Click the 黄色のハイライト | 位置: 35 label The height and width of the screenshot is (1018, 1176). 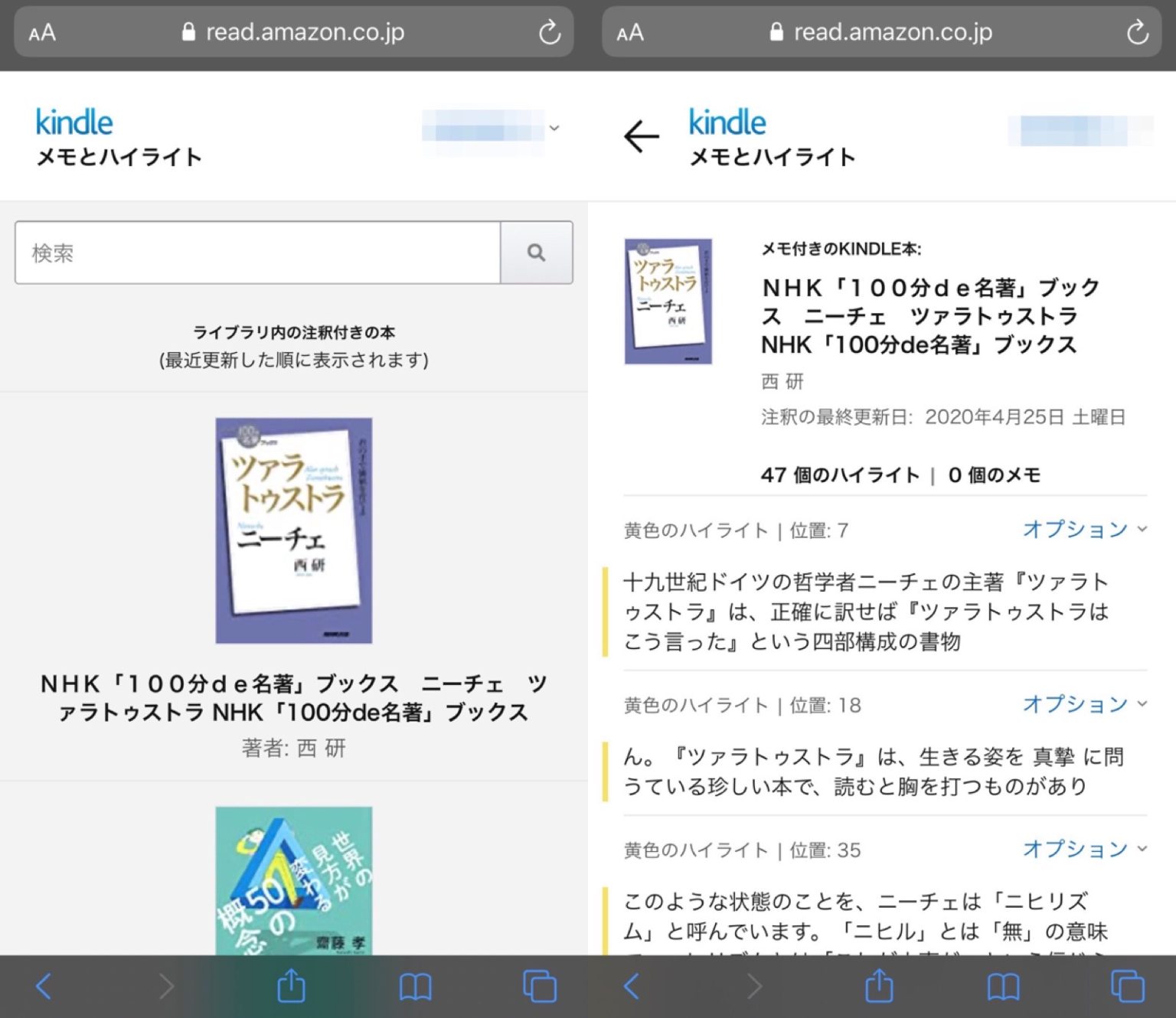(x=743, y=850)
